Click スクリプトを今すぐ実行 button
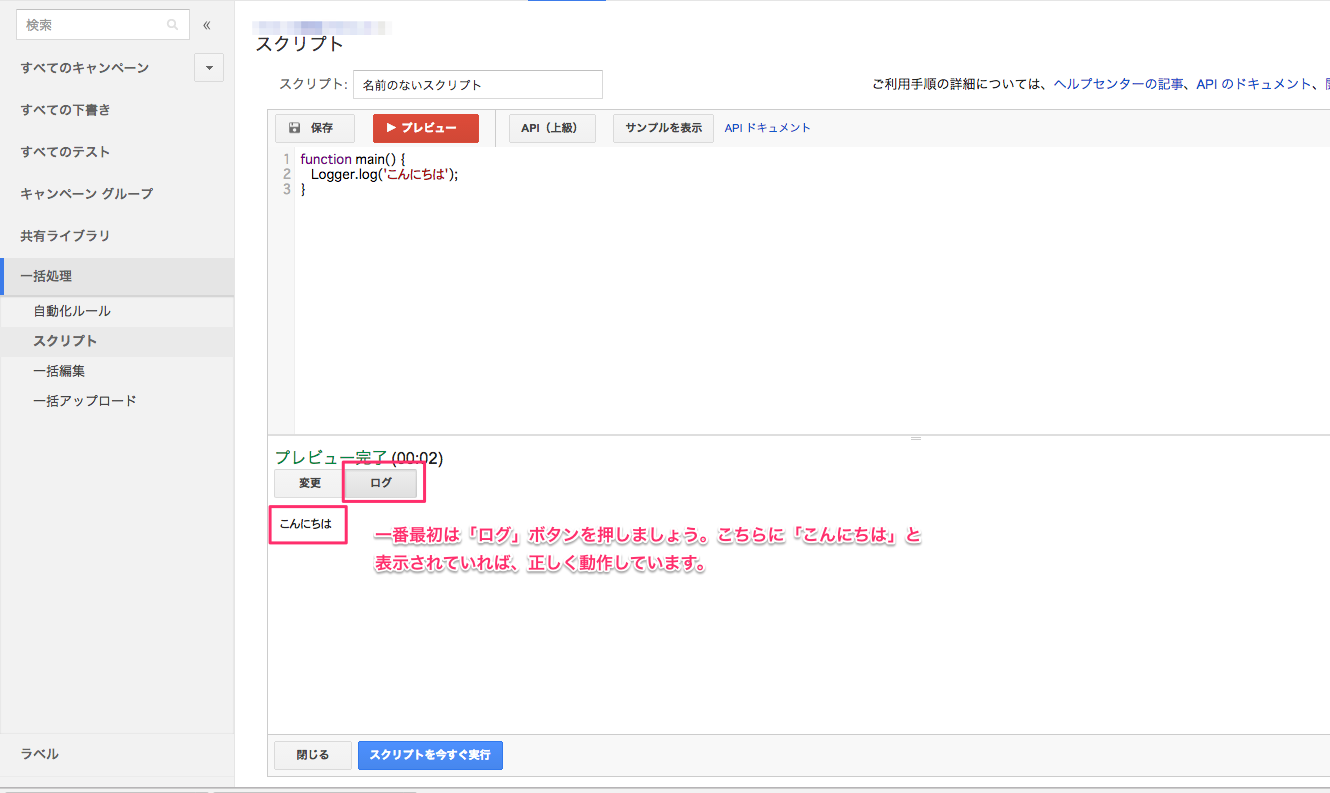The height and width of the screenshot is (793, 1330). coord(430,755)
